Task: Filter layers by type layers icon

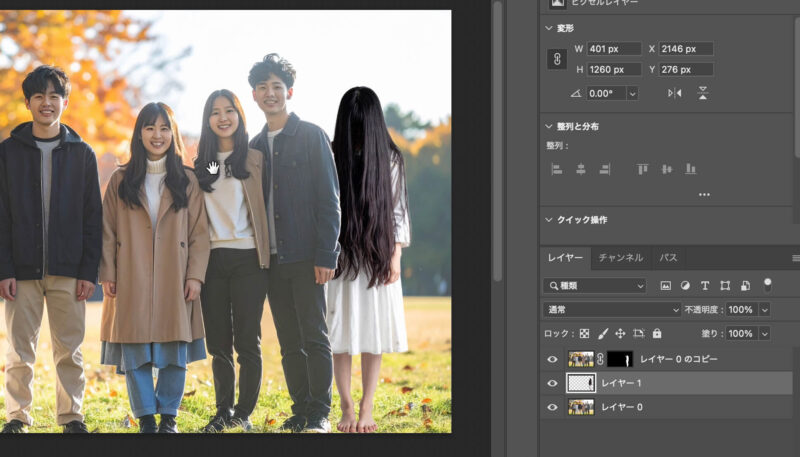Action: tap(705, 286)
